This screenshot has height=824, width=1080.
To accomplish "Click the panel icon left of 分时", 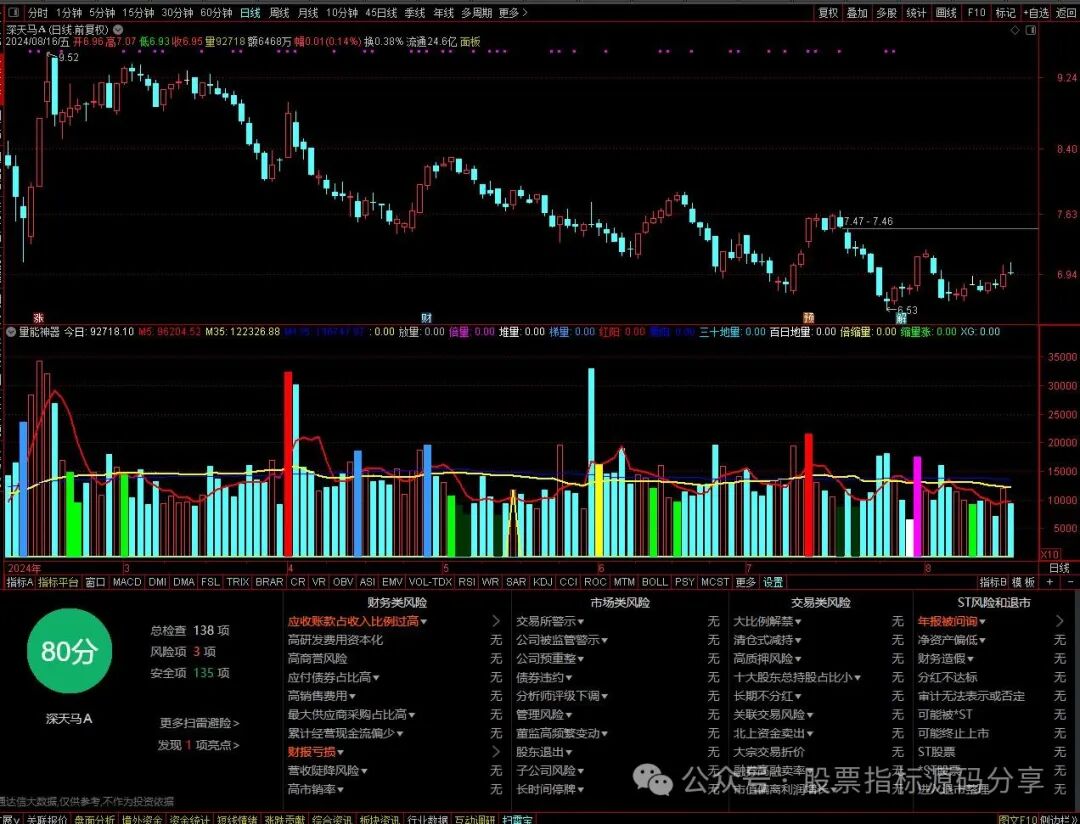I will [12, 12].
